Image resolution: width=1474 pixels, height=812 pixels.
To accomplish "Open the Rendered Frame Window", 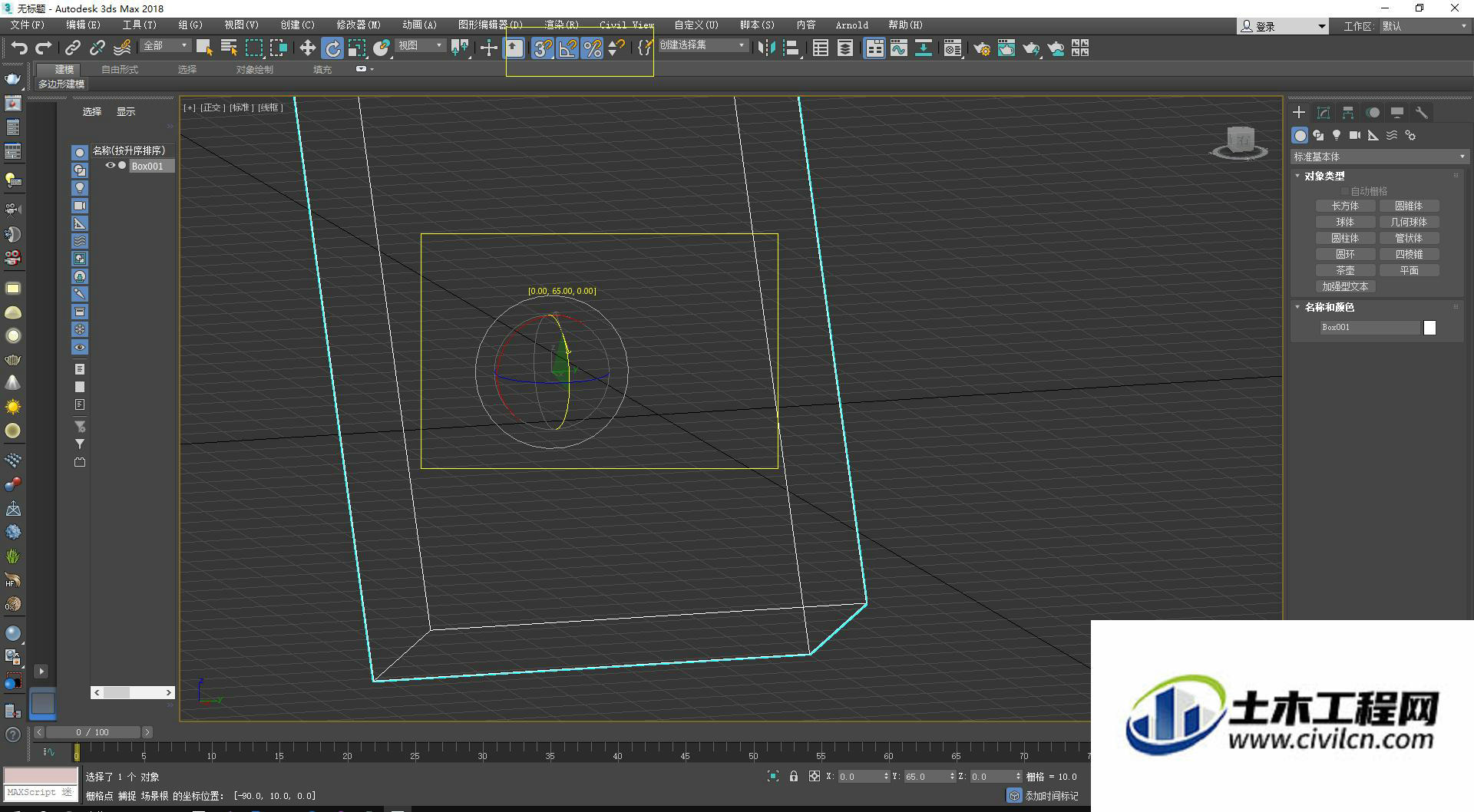I will click(x=1006, y=48).
